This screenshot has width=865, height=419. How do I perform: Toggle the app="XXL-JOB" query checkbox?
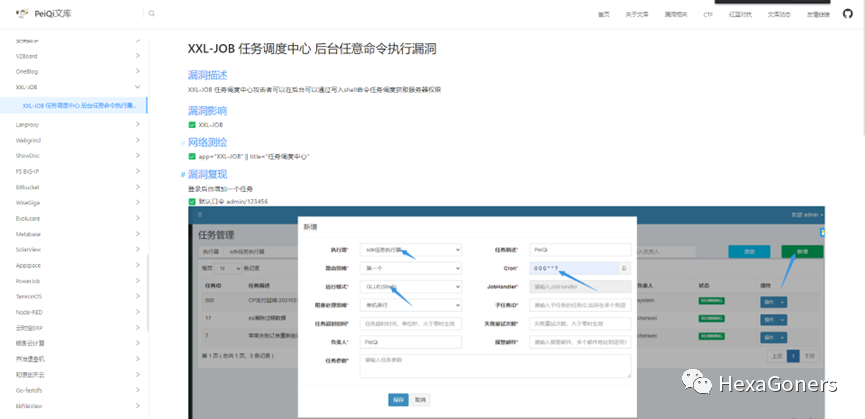pyautogui.click(x=192, y=157)
